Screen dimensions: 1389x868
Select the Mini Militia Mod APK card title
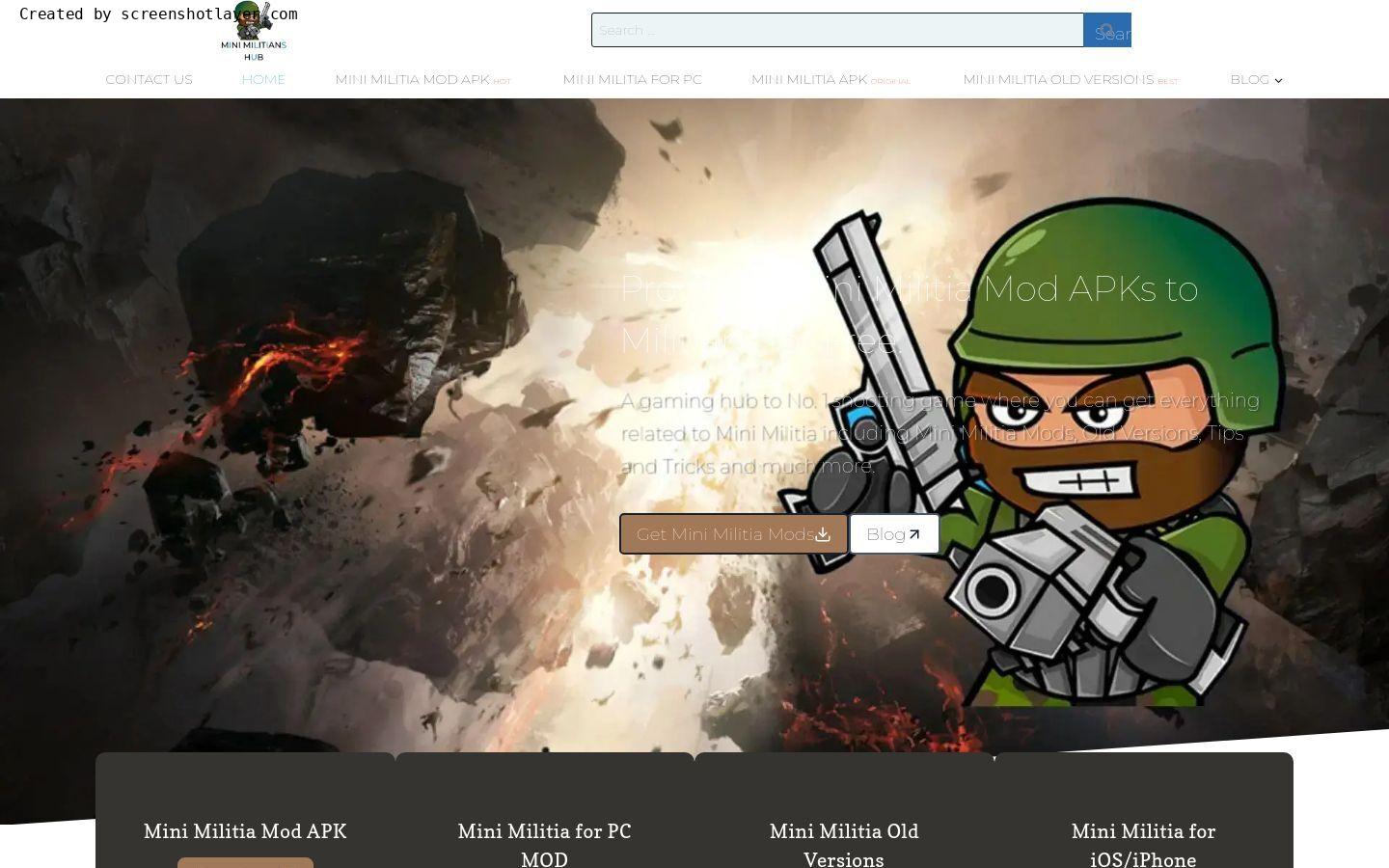click(x=245, y=831)
